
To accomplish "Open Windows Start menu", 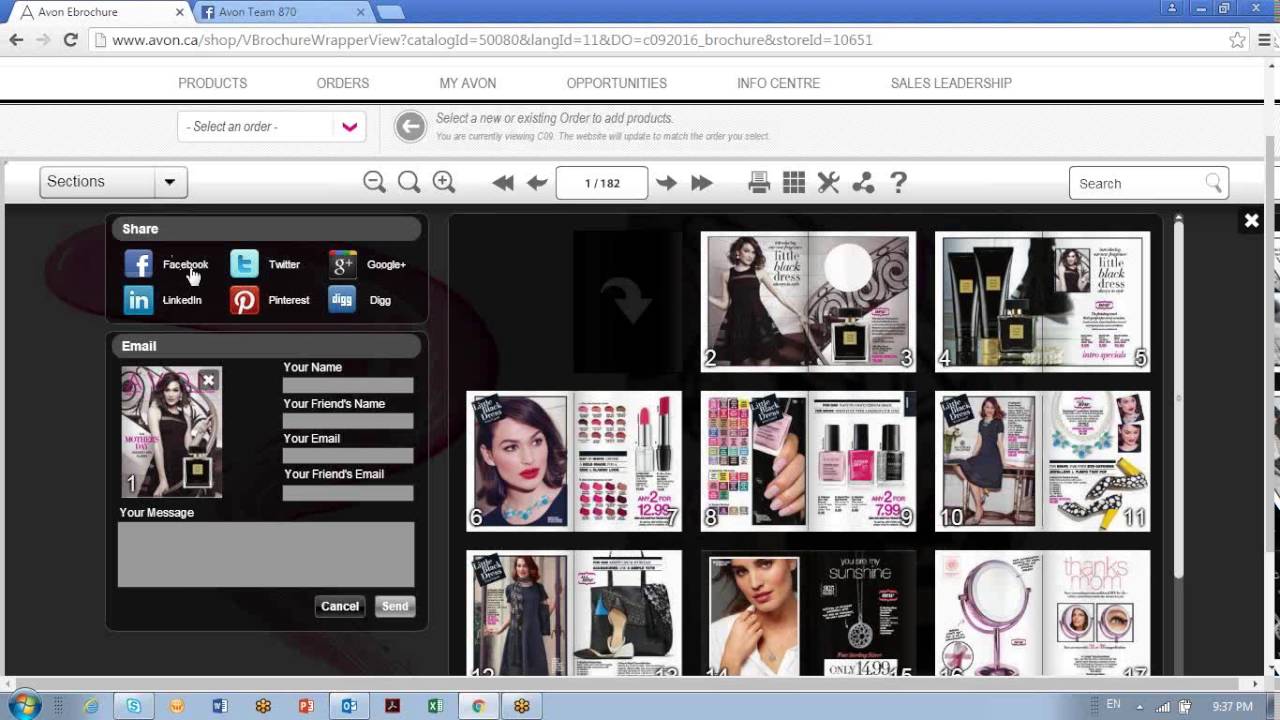I will pos(22,706).
